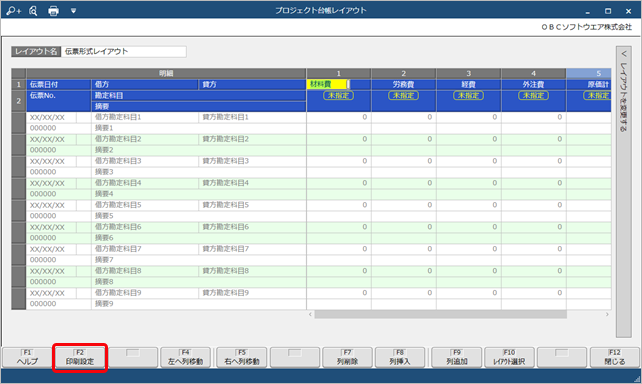Click 未指定 button under 原価計
The width and height of the screenshot is (642, 384).
tap(597, 95)
